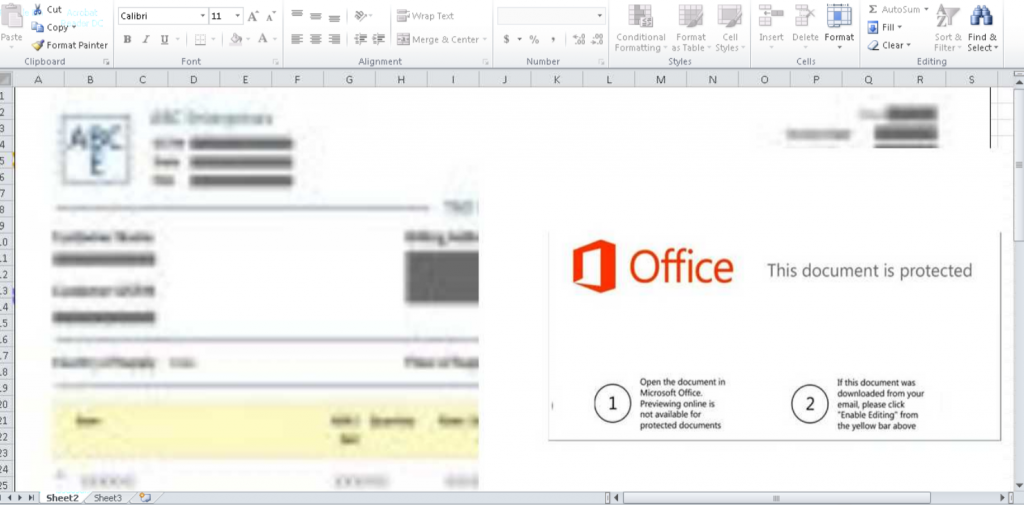Click the AutoSum sigma icon
Image resolution: width=1024 pixels, height=505 pixels.
click(872, 9)
